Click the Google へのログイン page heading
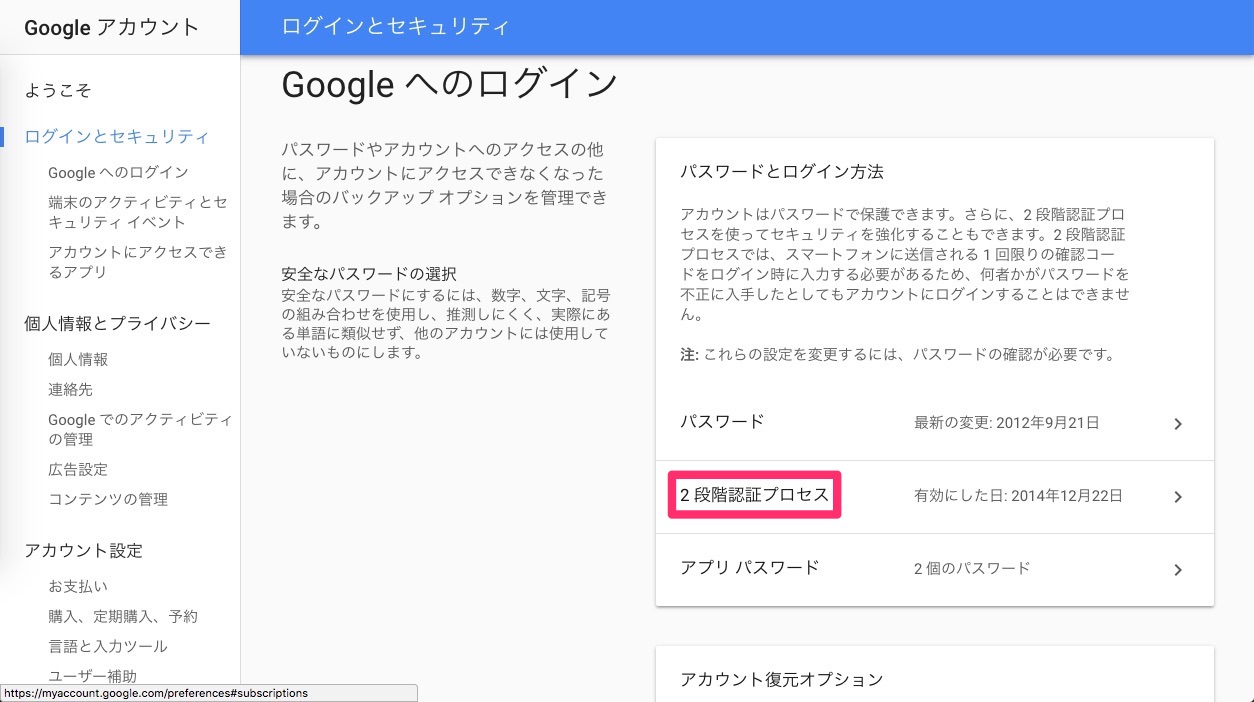 (449, 85)
